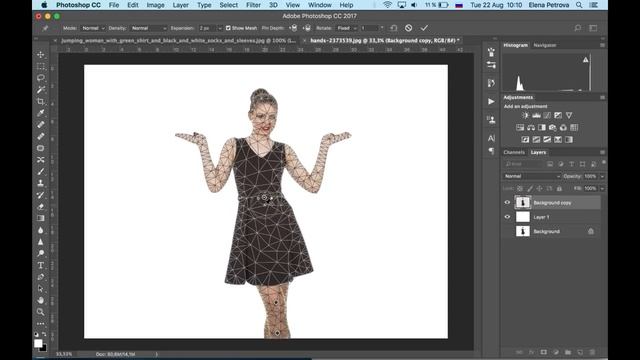Viewport: 640px width, 360px height.
Task: Open the Paragraph panel icon
Action: pyautogui.click(x=491, y=151)
